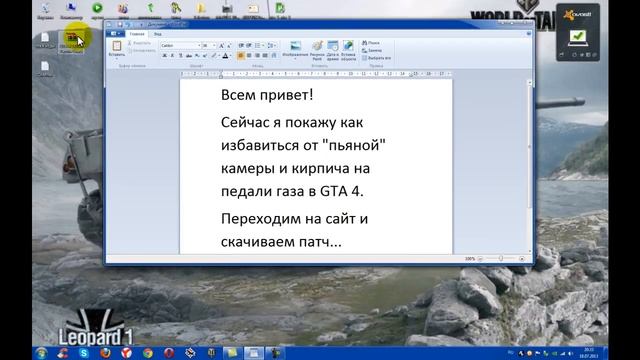The height and width of the screenshot is (360, 640).
Task: Click the Decrease indent icon
Action: click(241, 45)
